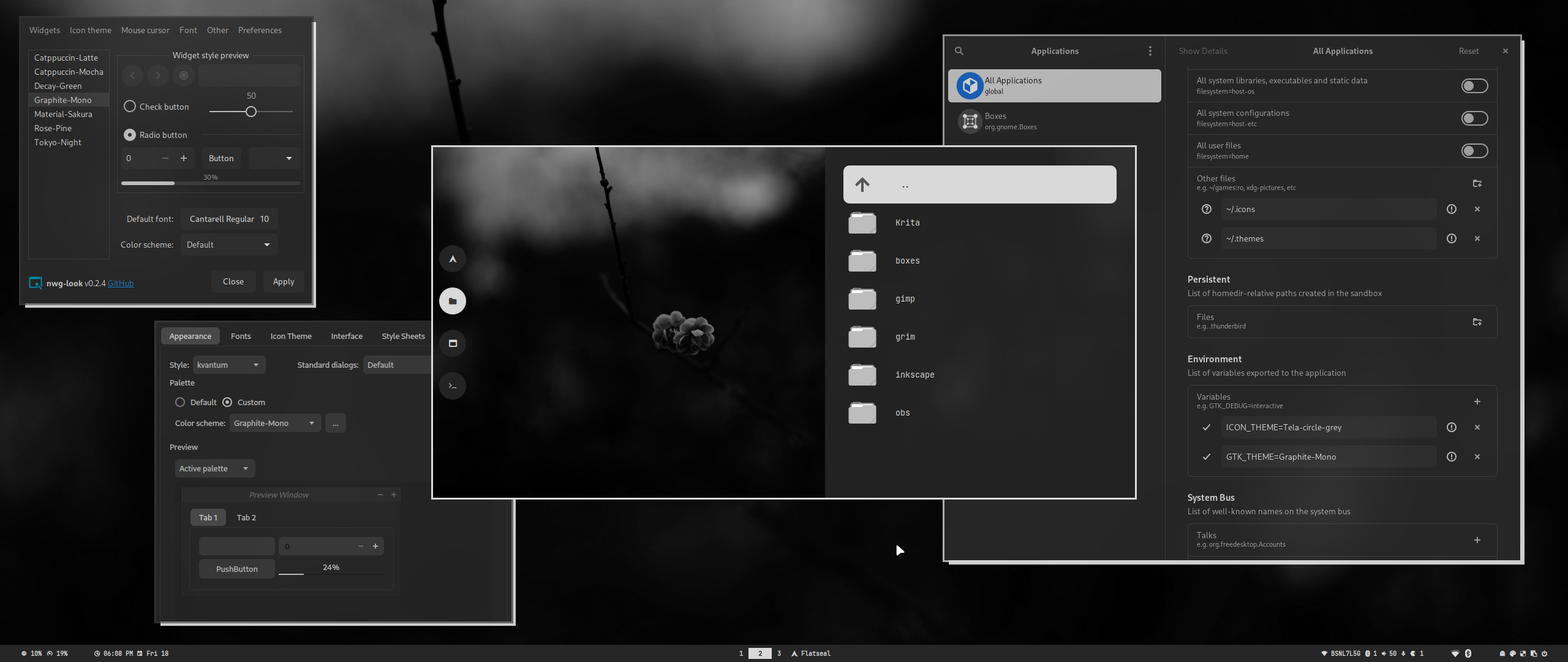1568x662 pixels.
Task: Click the file manager icon in sidebar
Action: 452,301
